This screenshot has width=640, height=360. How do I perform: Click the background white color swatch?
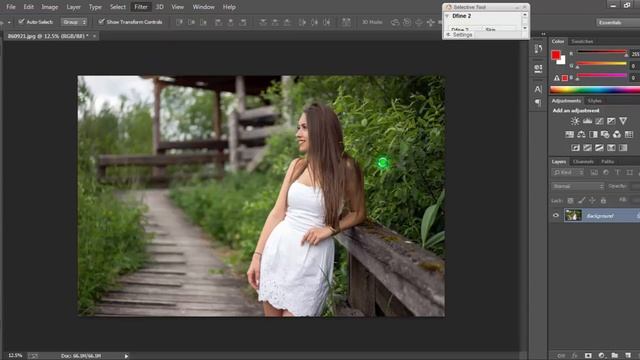(x=562, y=60)
